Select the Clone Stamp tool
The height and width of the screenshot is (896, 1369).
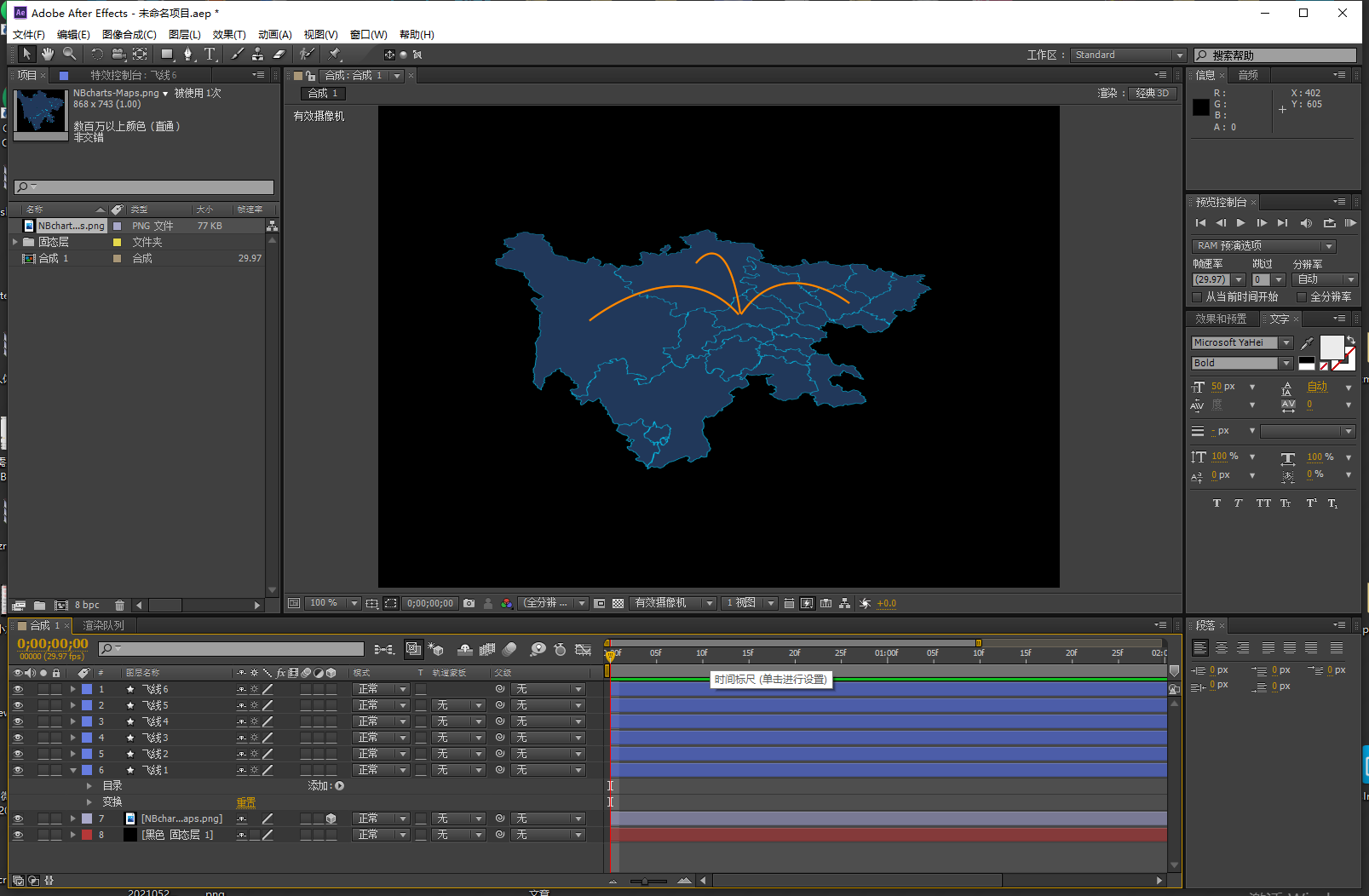pyautogui.click(x=257, y=55)
